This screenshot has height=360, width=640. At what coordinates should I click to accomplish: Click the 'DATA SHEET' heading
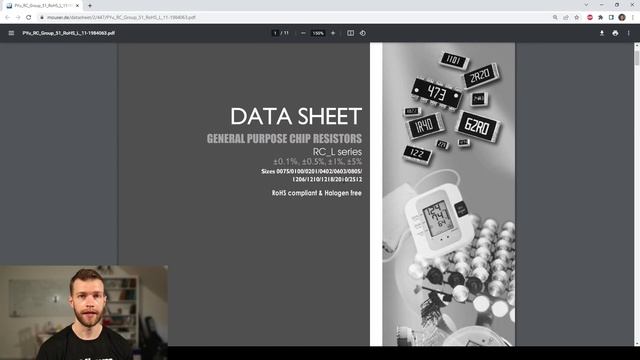click(296, 116)
